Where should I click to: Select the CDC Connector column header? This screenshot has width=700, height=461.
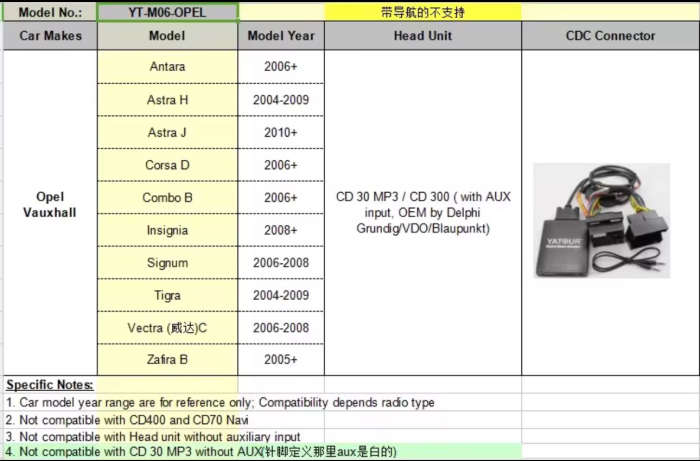[610, 36]
